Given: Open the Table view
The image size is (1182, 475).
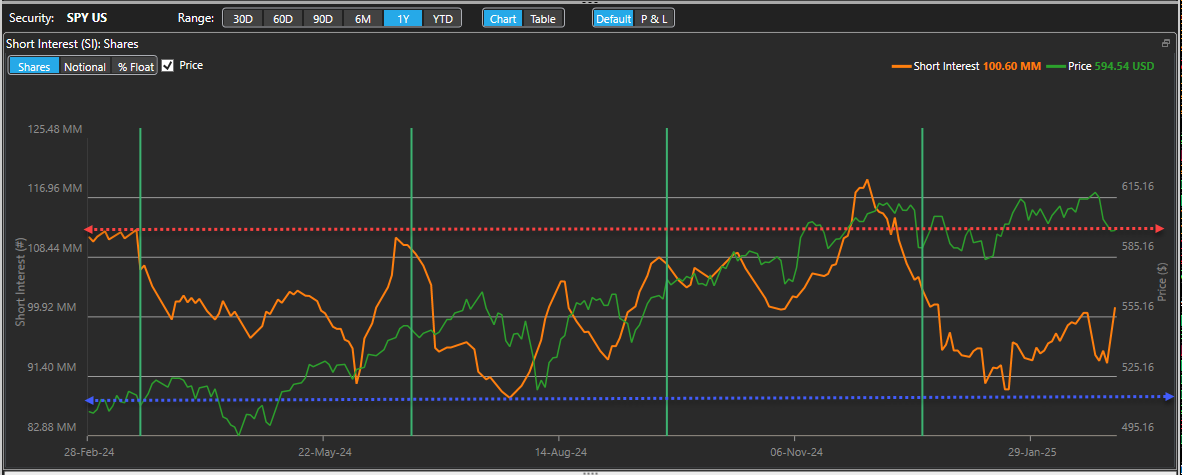Looking at the screenshot, I should tap(543, 19).
